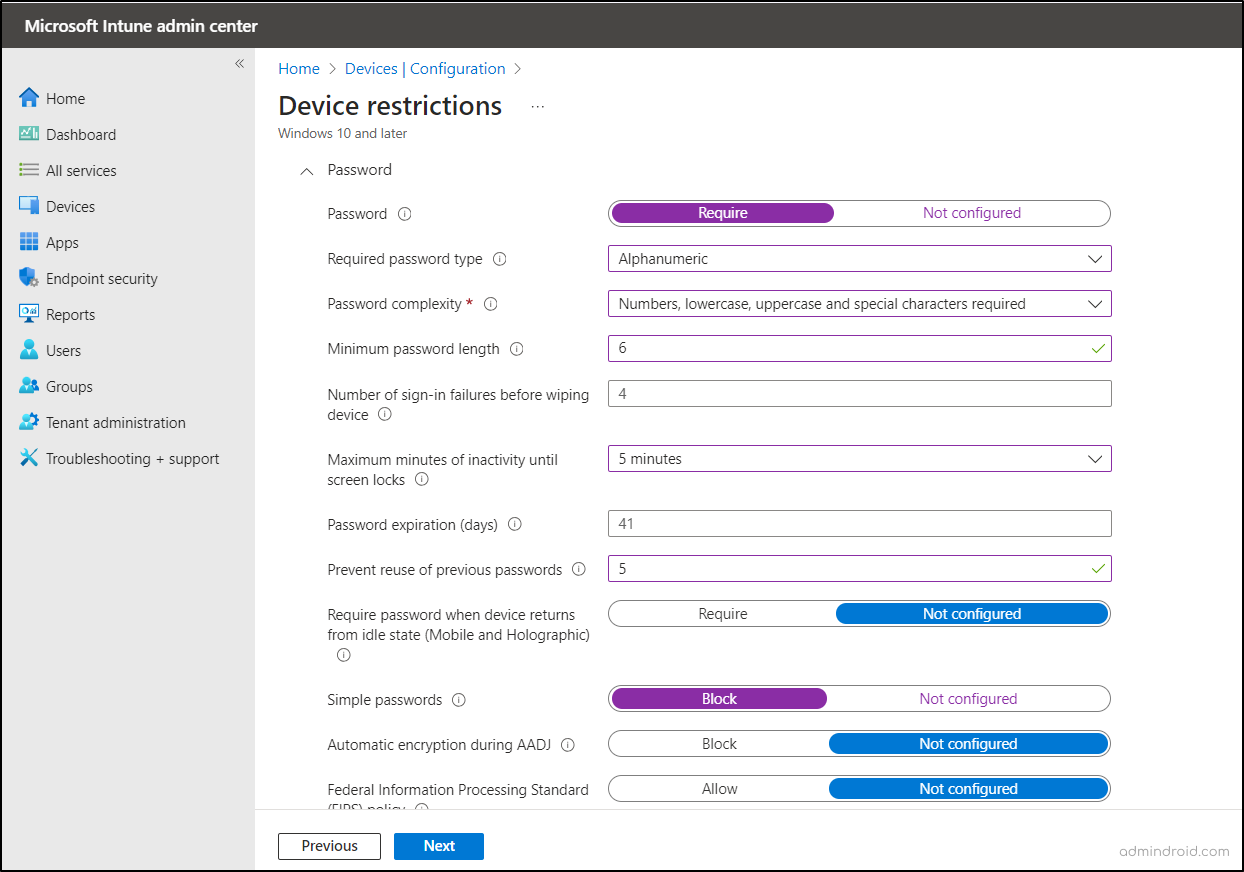Select Endpoint security in the sidebar
The width and height of the screenshot is (1244, 872).
click(x=102, y=278)
